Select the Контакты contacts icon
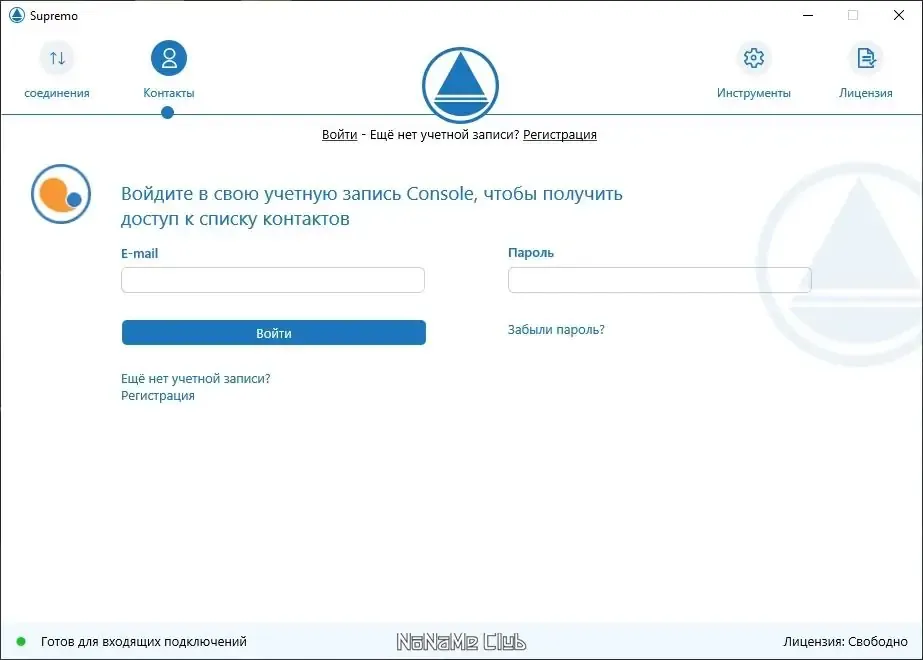 169,58
